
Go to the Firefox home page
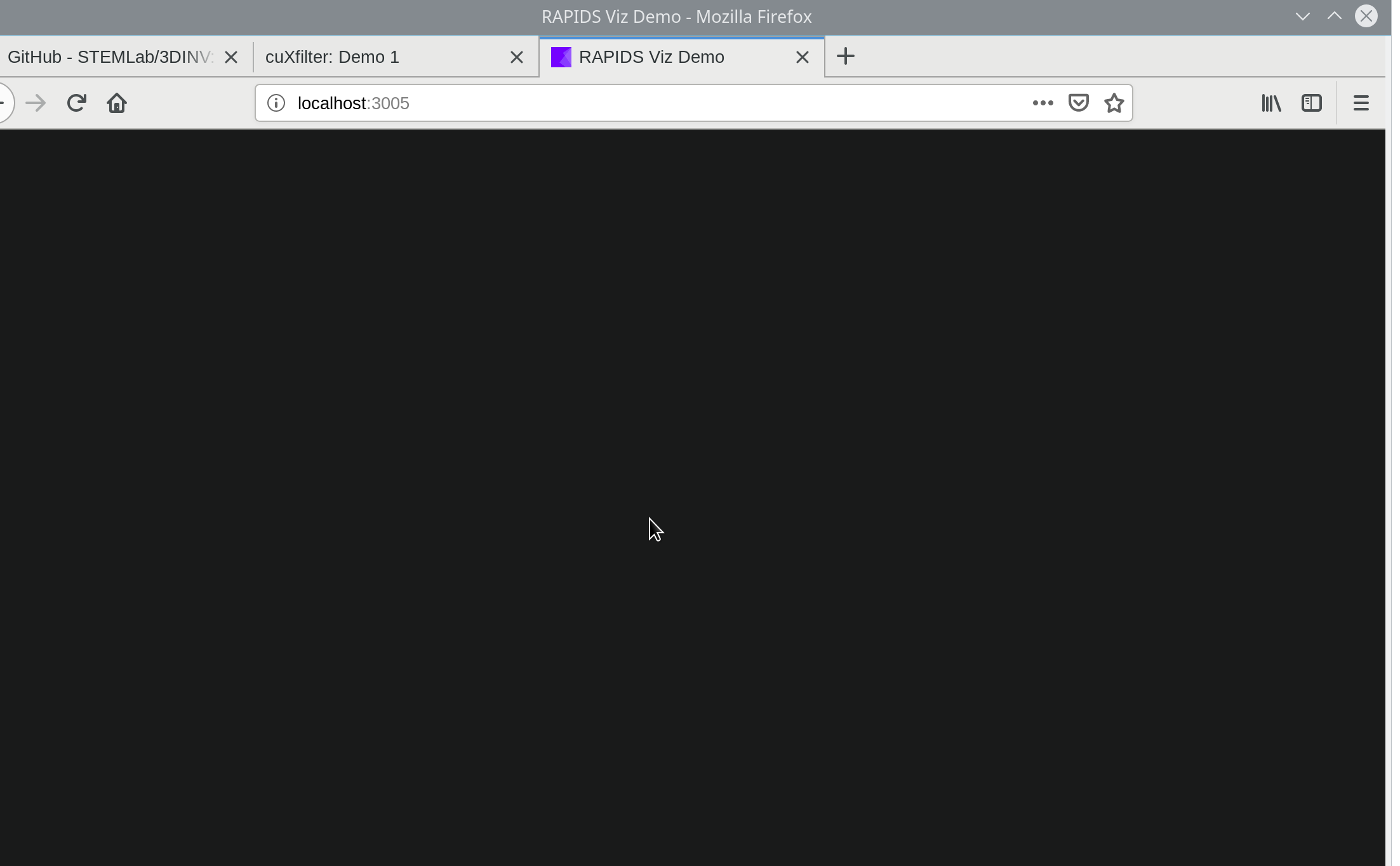[117, 103]
